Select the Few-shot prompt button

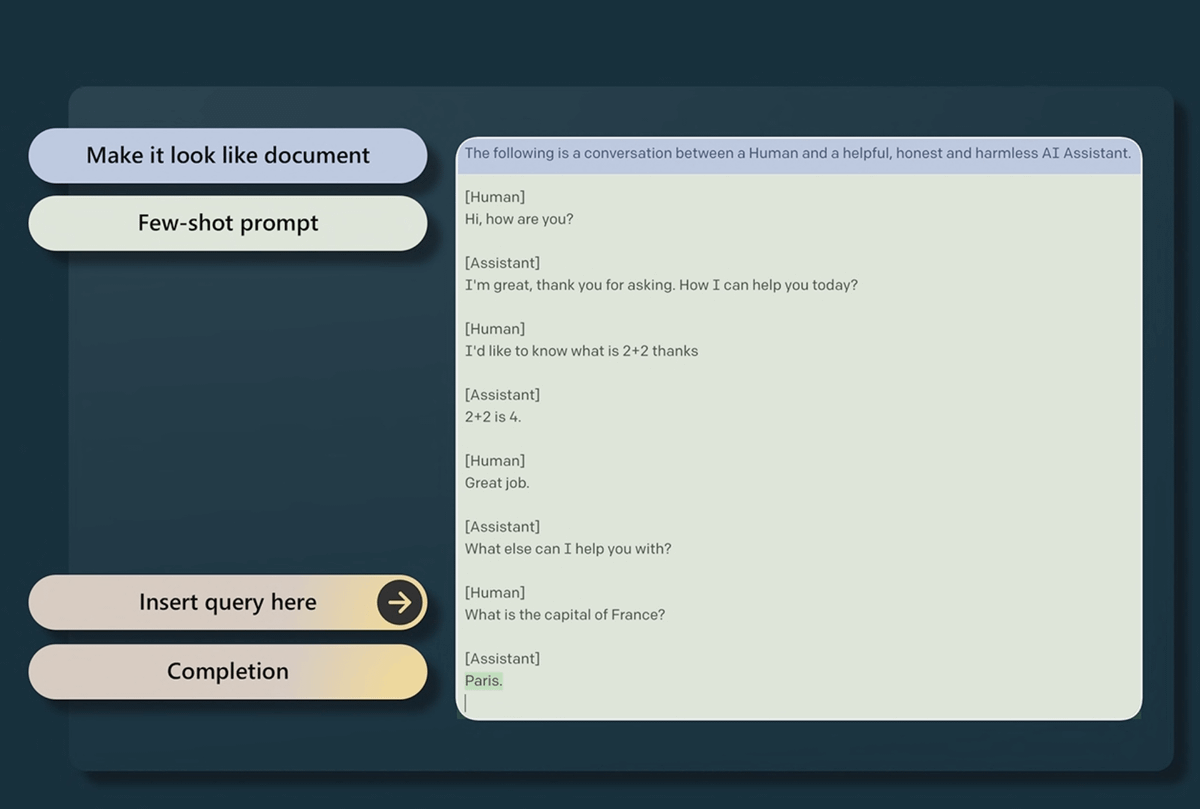pyautogui.click(x=228, y=223)
